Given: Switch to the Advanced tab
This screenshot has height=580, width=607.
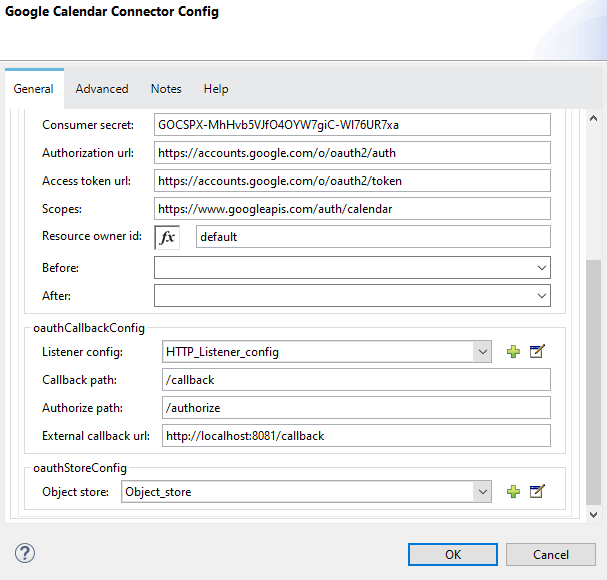Looking at the screenshot, I should click(x=102, y=89).
